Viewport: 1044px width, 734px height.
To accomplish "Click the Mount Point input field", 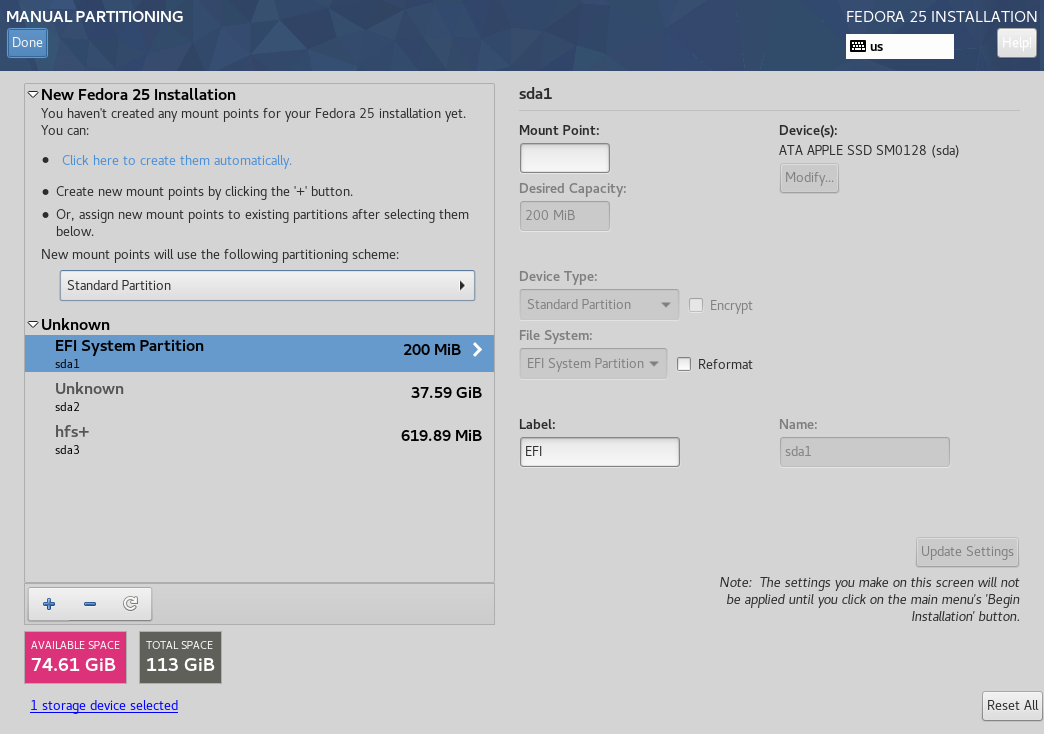I will point(565,158).
